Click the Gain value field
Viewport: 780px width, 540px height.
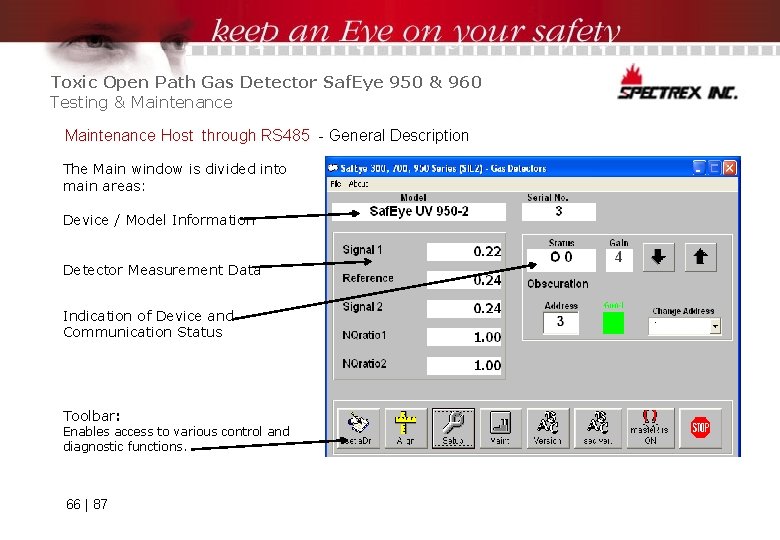point(619,260)
